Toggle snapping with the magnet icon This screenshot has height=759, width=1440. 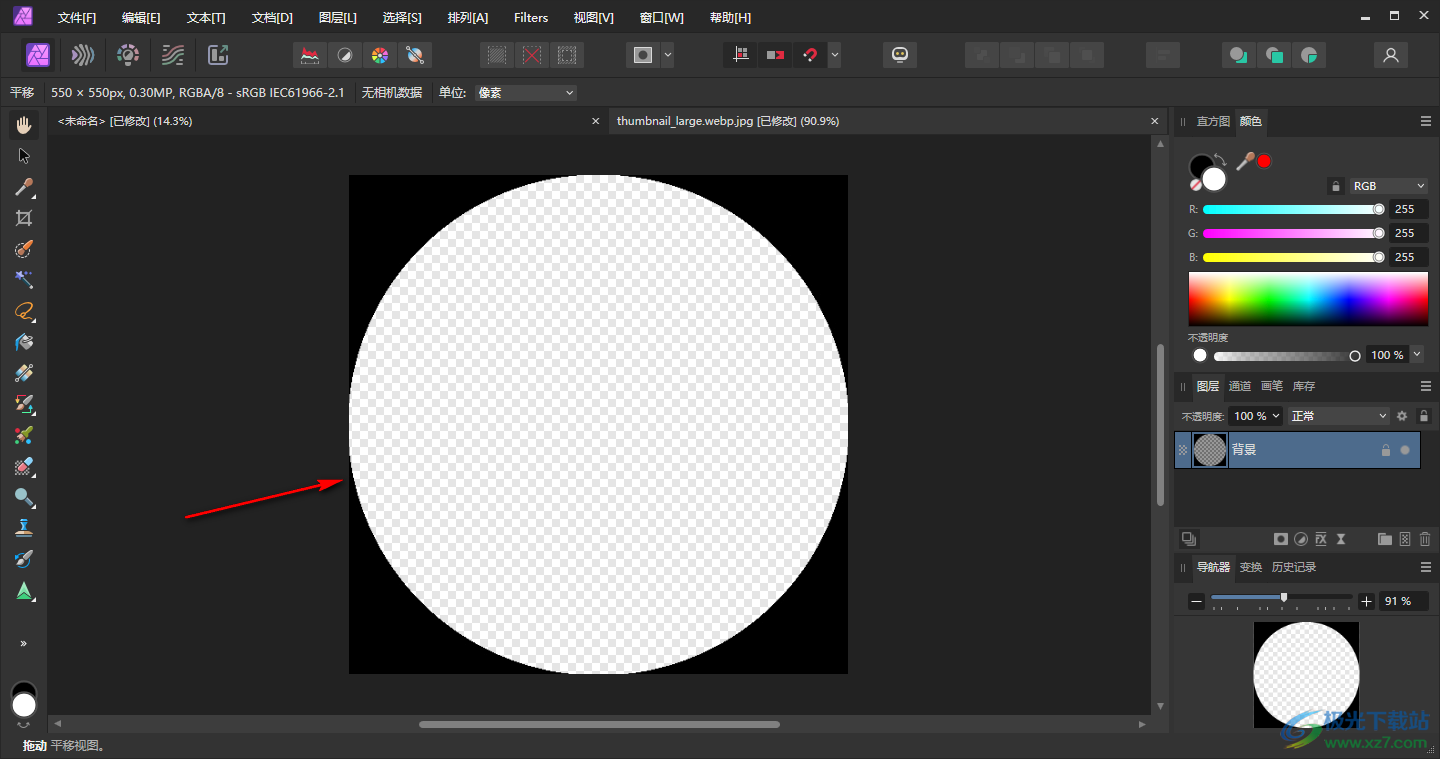coord(810,55)
